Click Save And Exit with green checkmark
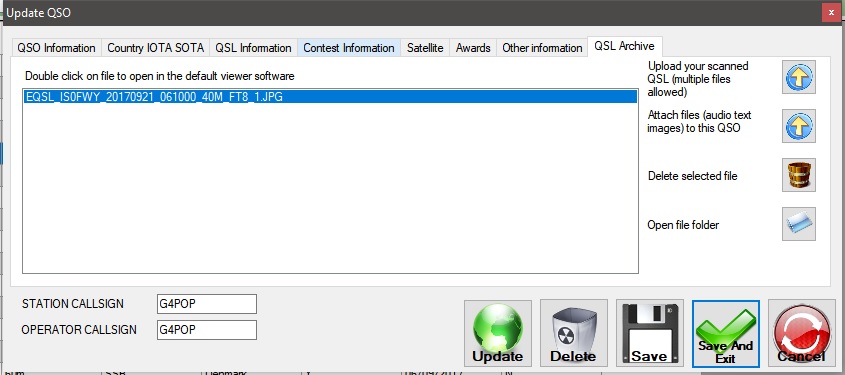This screenshot has height=375, width=845. coord(726,334)
